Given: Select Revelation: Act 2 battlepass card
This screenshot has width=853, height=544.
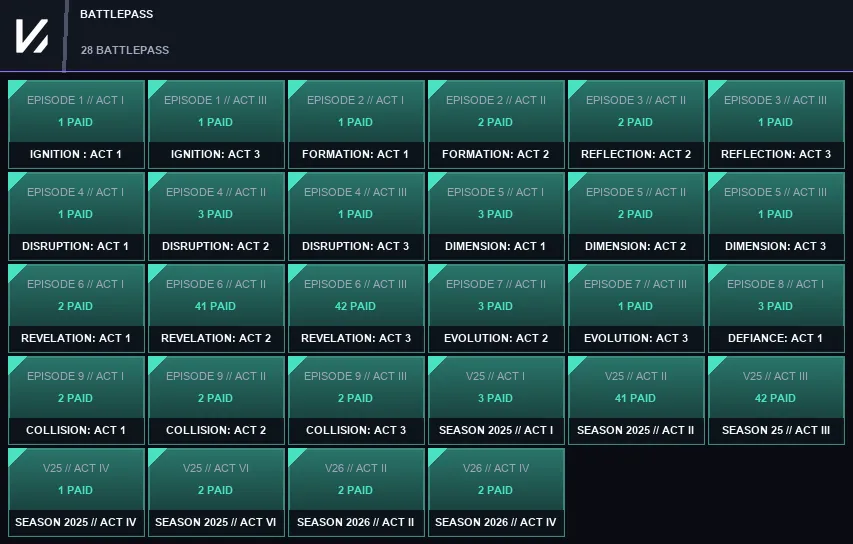Looking at the screenshot, I should 216,308.
